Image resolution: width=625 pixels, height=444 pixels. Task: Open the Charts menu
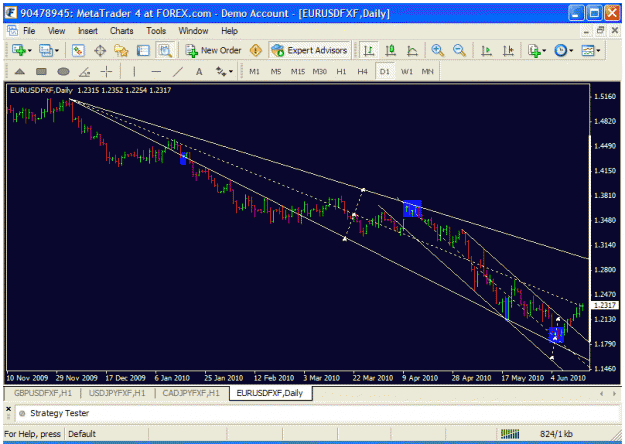[122, 31]
